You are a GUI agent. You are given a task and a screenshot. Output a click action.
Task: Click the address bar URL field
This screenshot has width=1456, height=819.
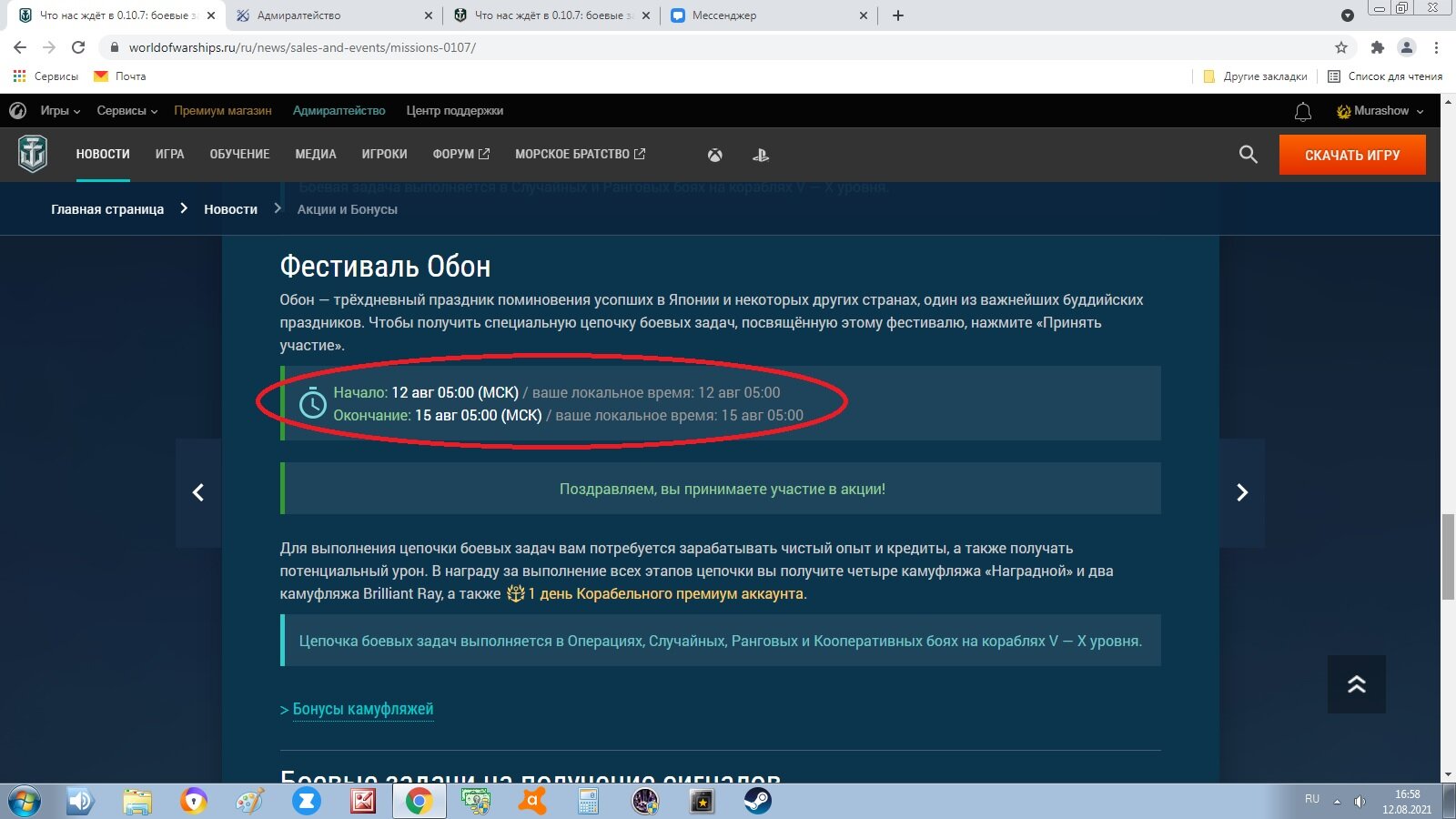point(719,47)
